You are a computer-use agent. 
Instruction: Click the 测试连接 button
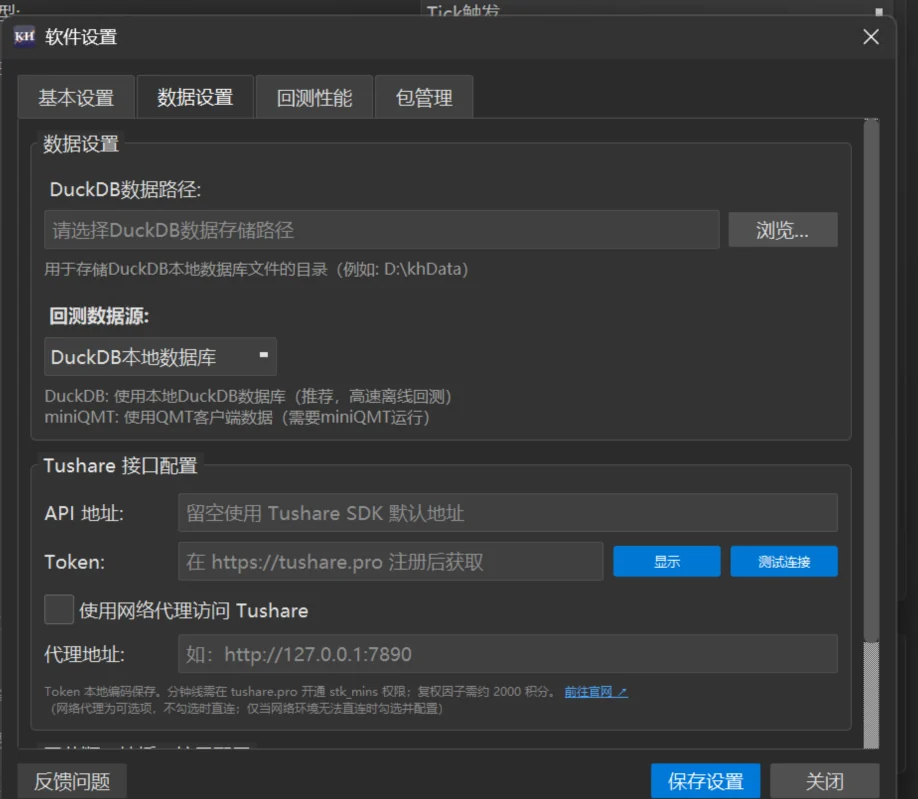pyautogui.click(x=784, y=561)
